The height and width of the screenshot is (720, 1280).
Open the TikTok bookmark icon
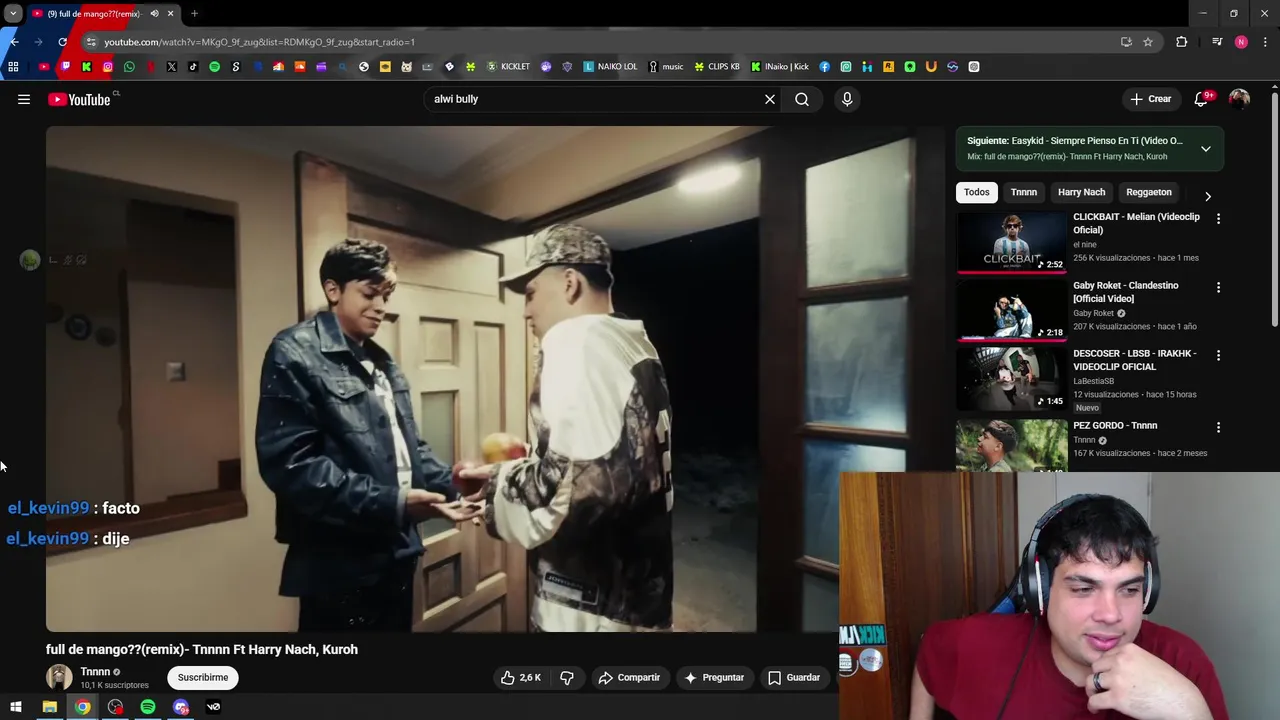[193, 67]
